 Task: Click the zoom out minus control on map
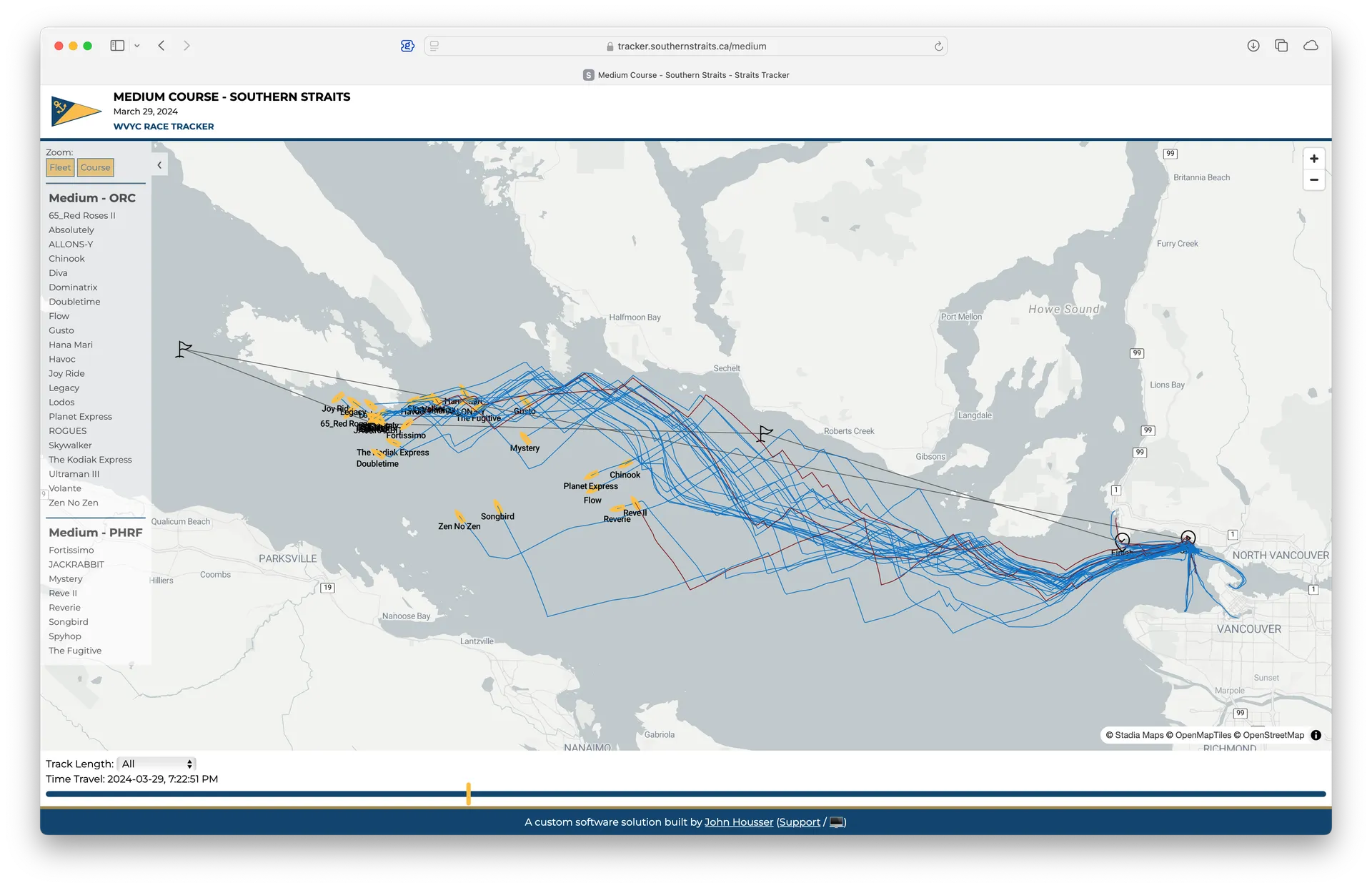point(1314,179)
